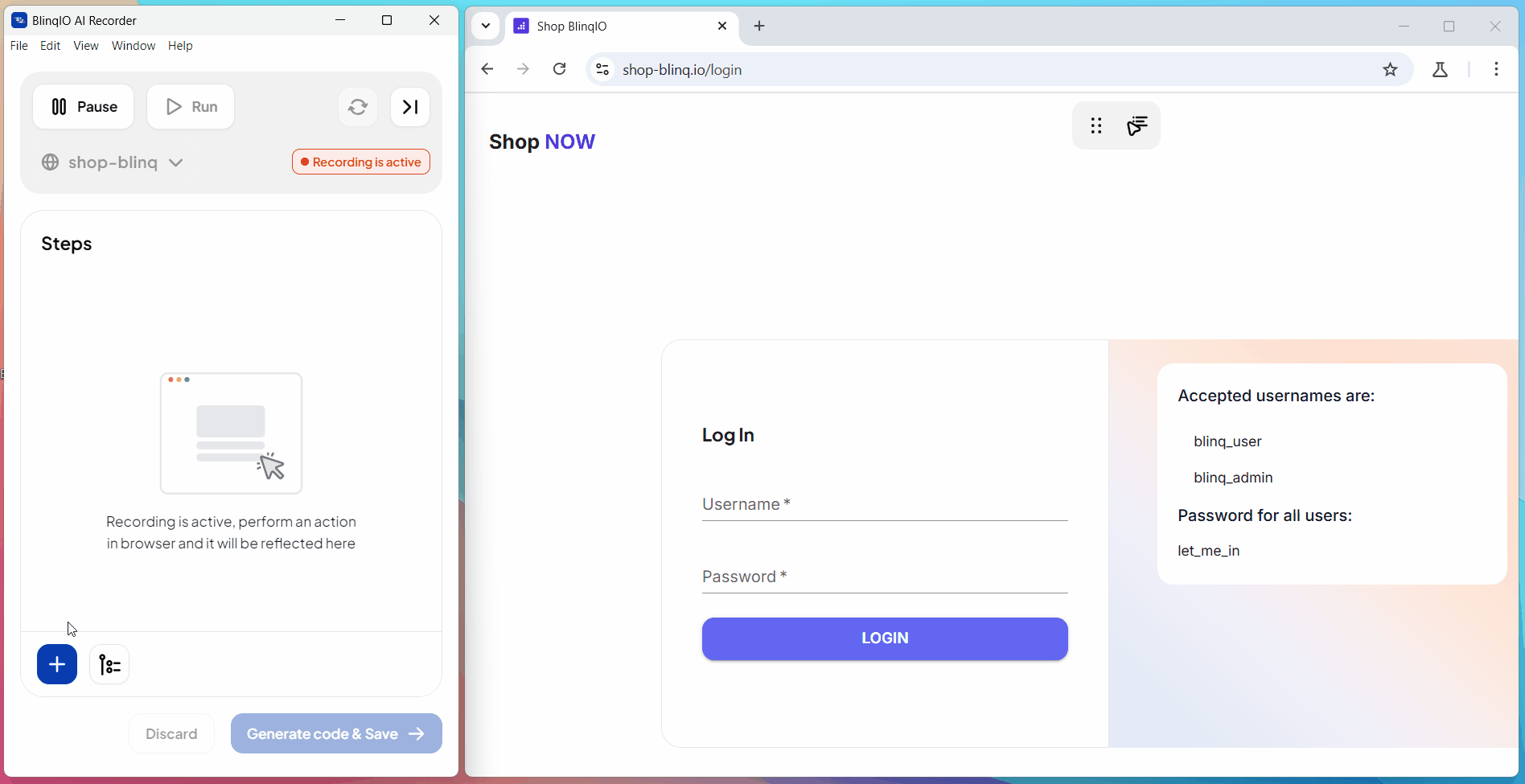Screen dimensions: 1525x784
Task: Open the step list icon beside plus
Action: (109, 664)
